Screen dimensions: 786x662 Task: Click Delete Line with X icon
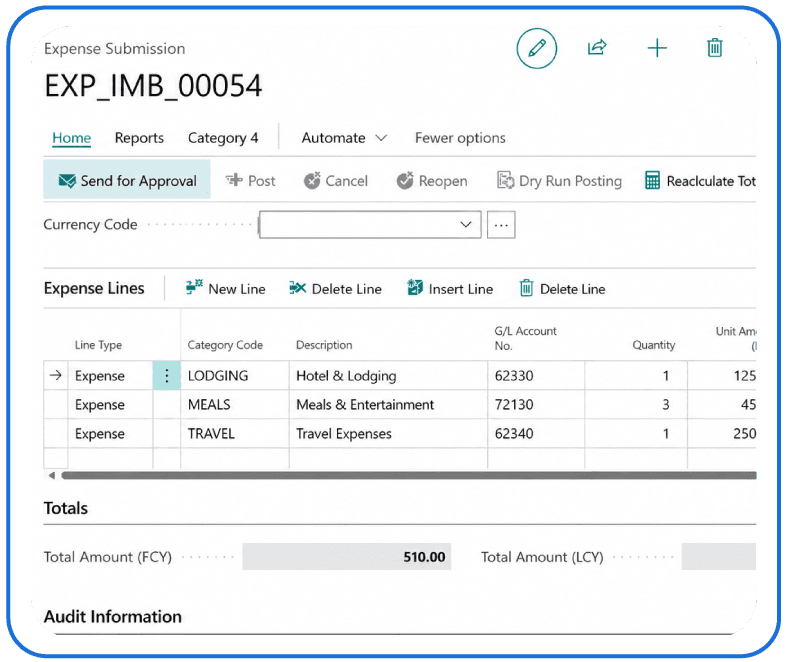pyautogui.click(x=335, y=289)
